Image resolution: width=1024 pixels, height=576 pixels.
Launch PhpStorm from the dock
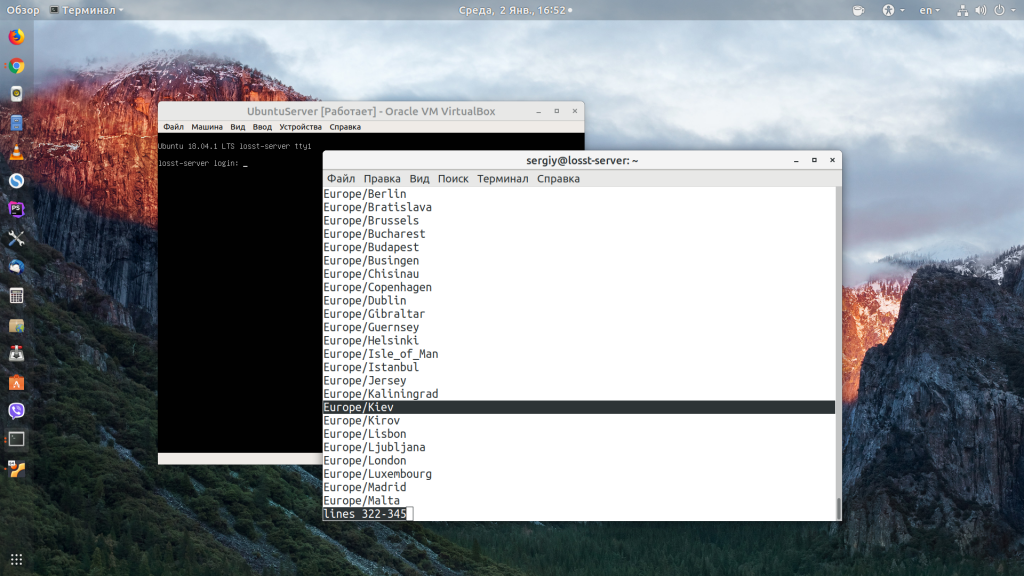(x=16, y=209)
